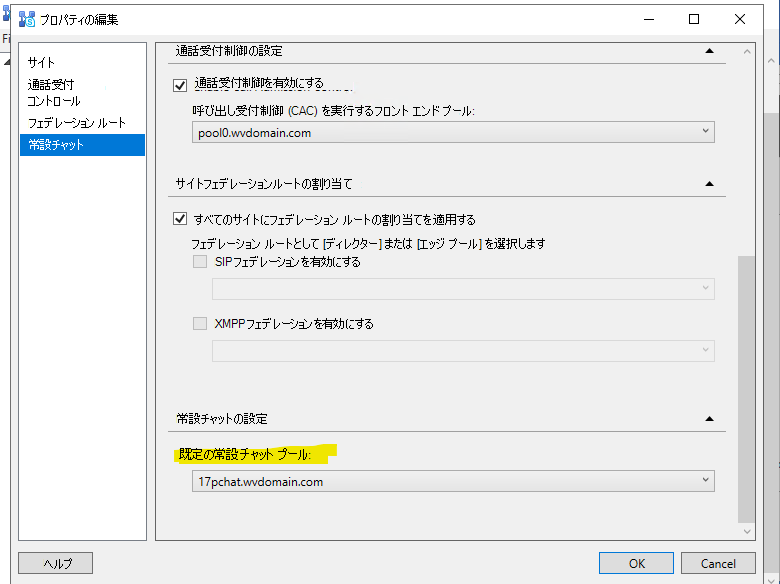Image resolution: width=780 pixels, height=584 pixels.
Task: Collapse the 常設チャットの設定 section
Action: 710,418
